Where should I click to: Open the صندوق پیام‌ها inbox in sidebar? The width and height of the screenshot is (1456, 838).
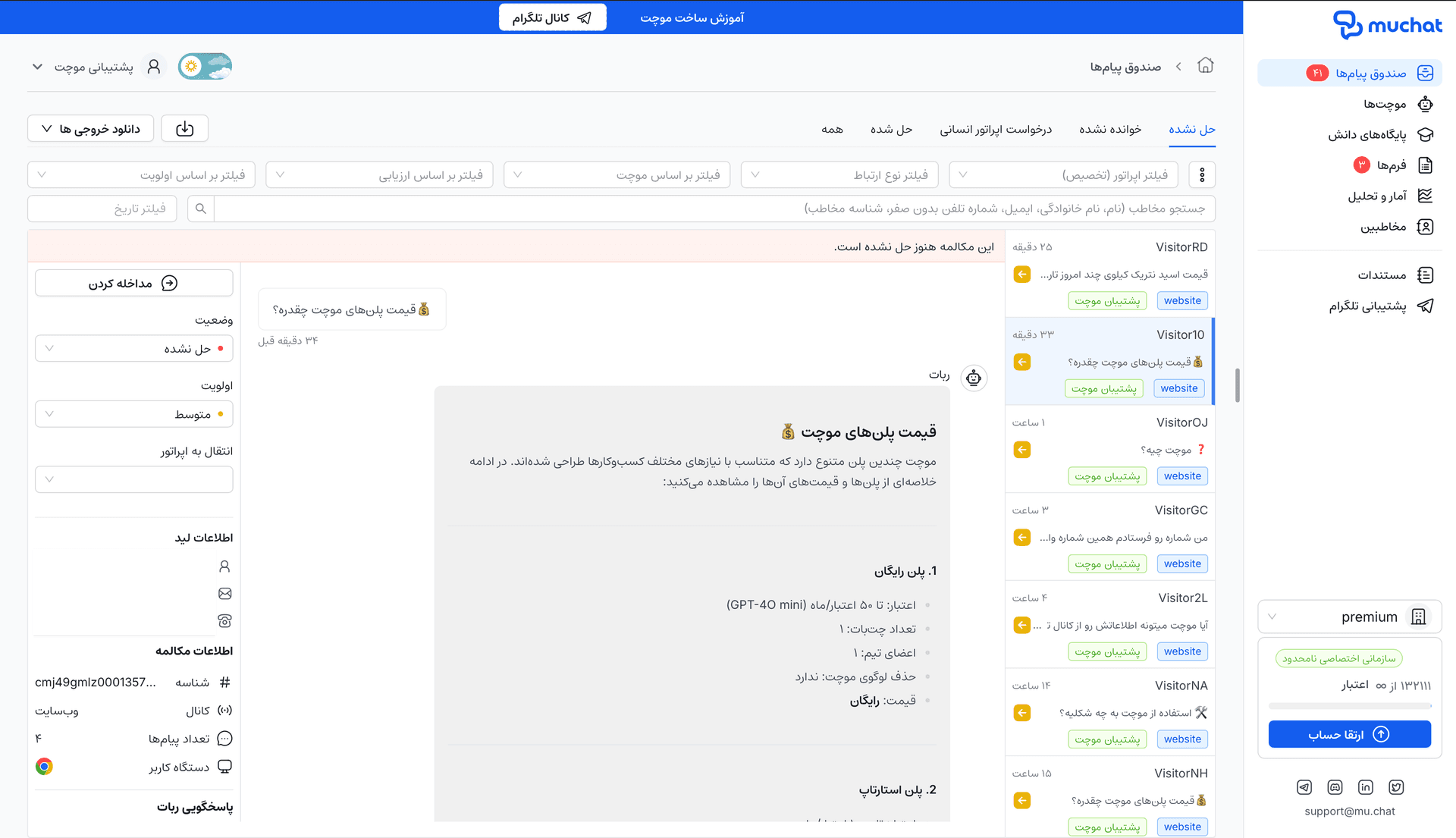pos(1350,73)
